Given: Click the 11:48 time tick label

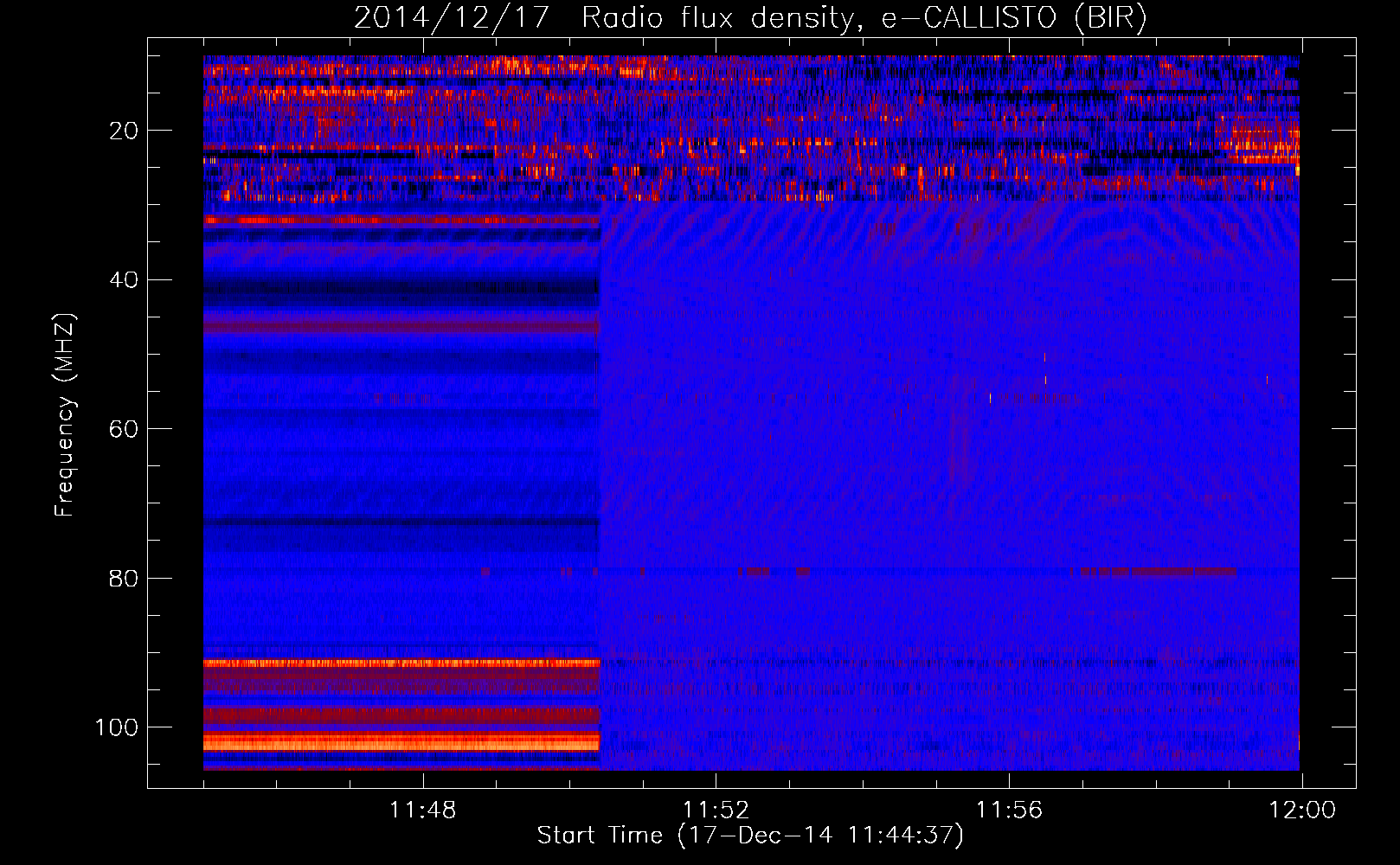Looking at the screenshot, I should 422,811.
